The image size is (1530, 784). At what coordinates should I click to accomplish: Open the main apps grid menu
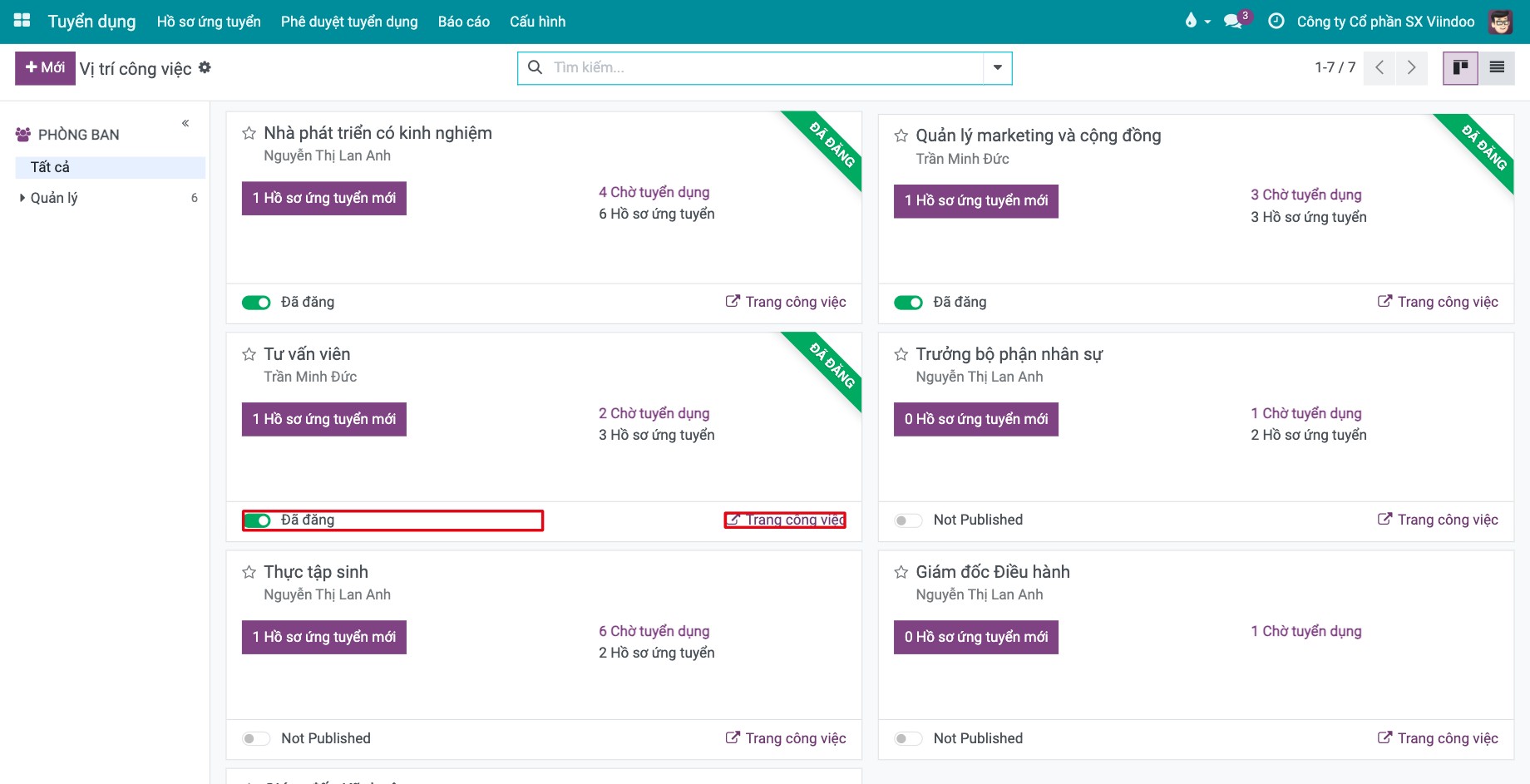pos(22,20)
